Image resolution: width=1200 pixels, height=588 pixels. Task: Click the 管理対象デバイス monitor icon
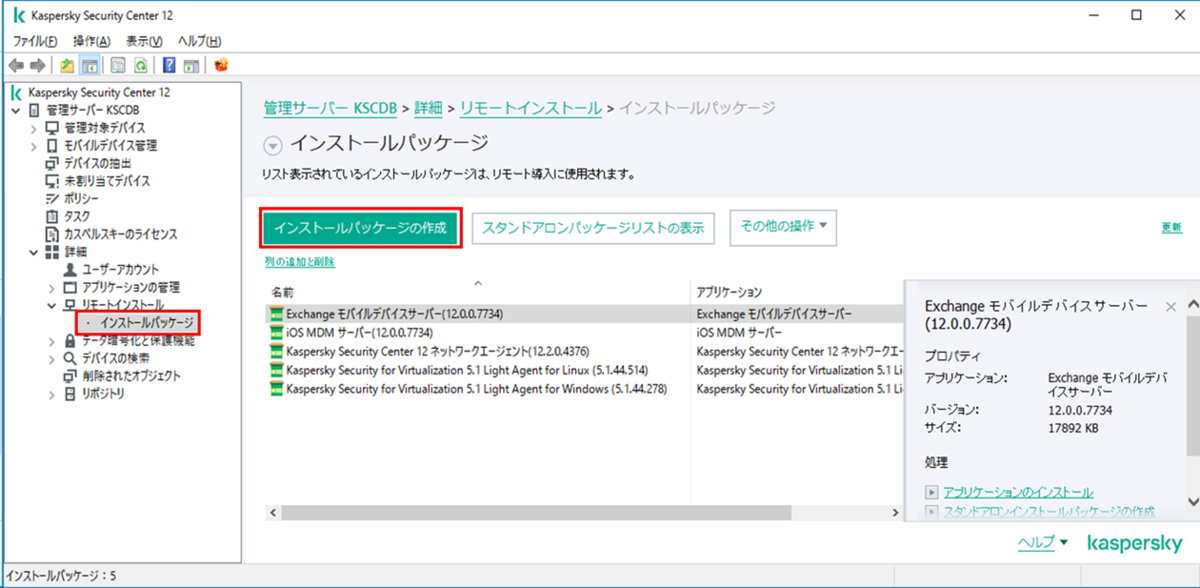coord(52,128)
